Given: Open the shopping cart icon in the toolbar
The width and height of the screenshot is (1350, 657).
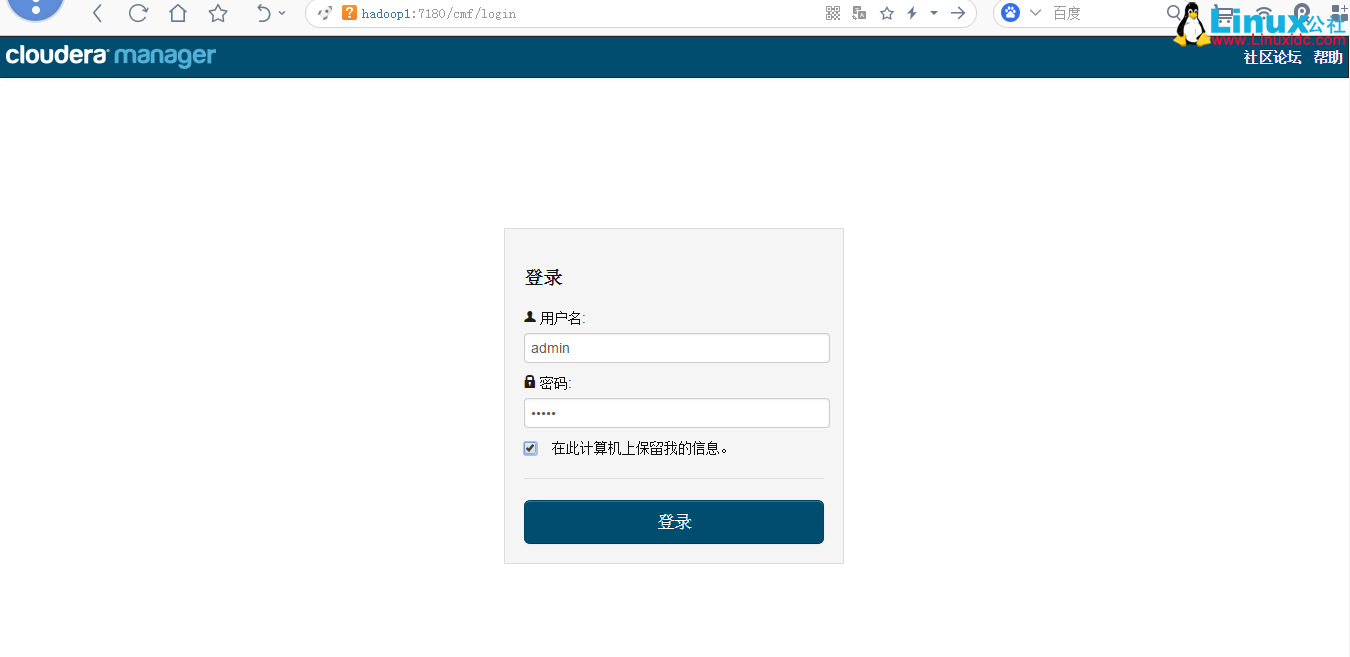Looking at the screenshot, I should pyautogui.click(x=1225, y=13).
